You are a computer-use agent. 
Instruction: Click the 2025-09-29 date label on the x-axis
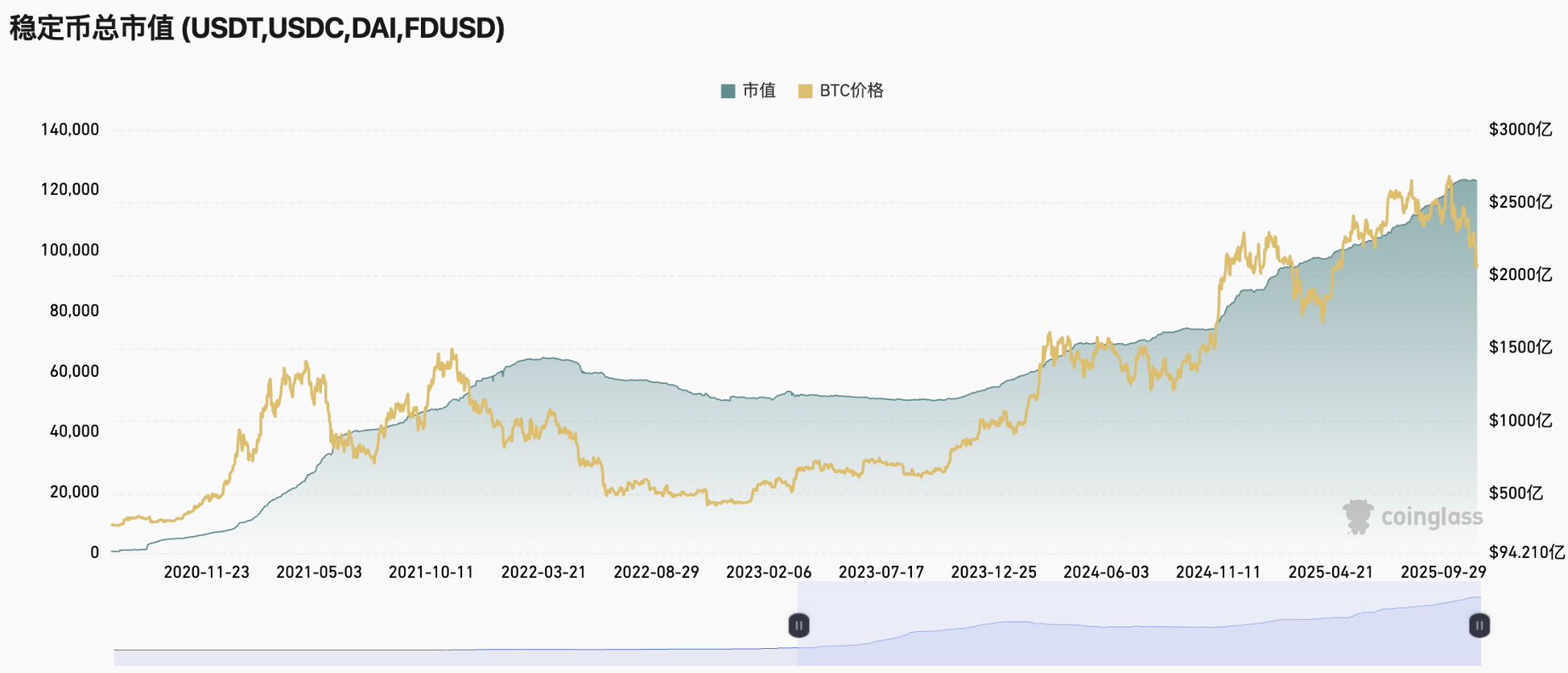point(1442,572)
